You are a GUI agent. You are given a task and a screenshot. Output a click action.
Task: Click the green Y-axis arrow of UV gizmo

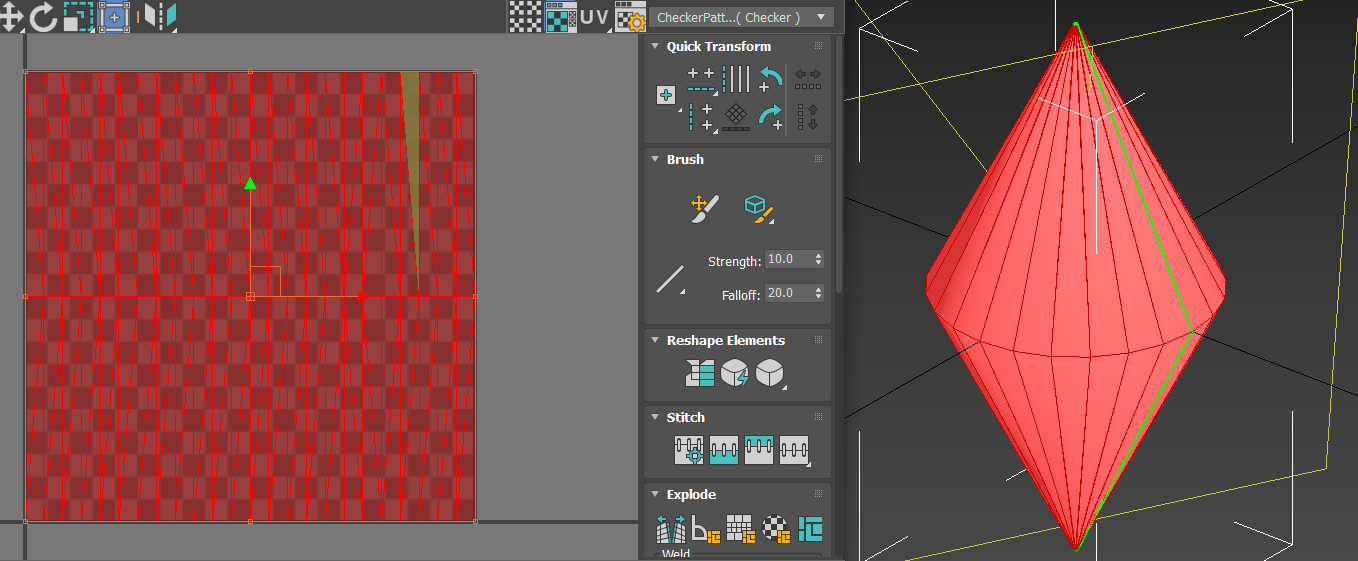(250, 184)
